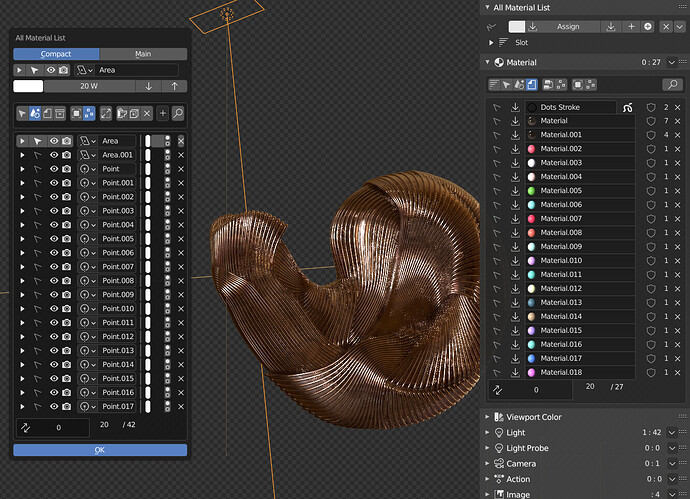Remove Point.006 with its X icon
690x499 pixels.
click(181, 253)
